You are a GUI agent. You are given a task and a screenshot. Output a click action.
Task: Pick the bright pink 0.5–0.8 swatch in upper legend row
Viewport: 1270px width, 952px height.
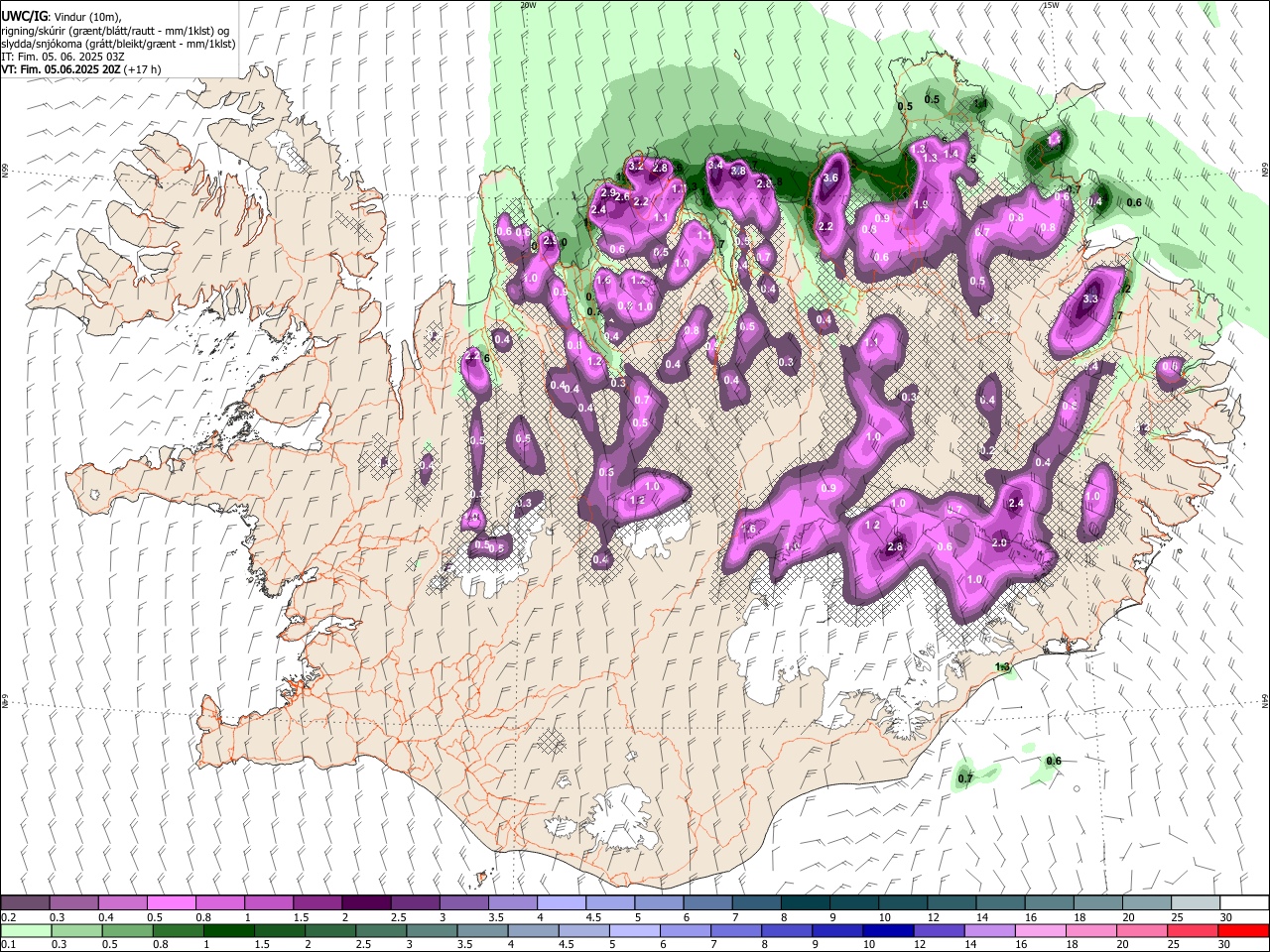point(171,903)
